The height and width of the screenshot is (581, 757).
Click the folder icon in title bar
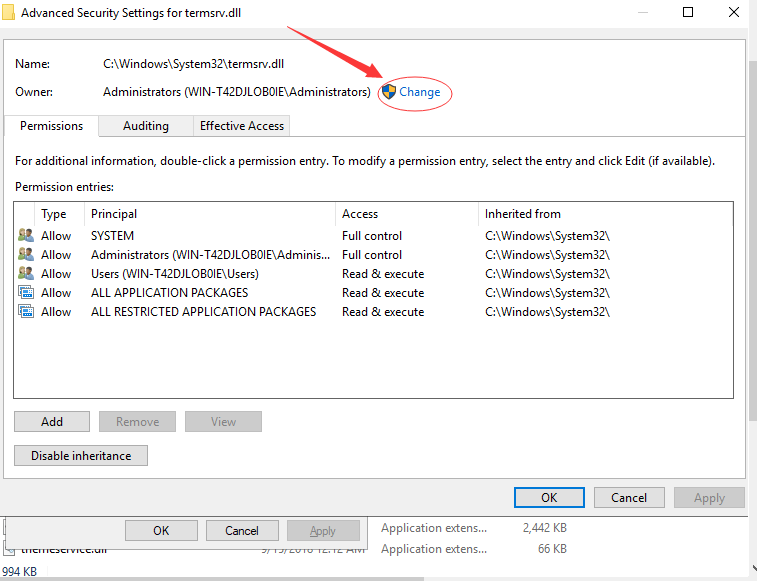pyautogui.click(x=9, y=13)
